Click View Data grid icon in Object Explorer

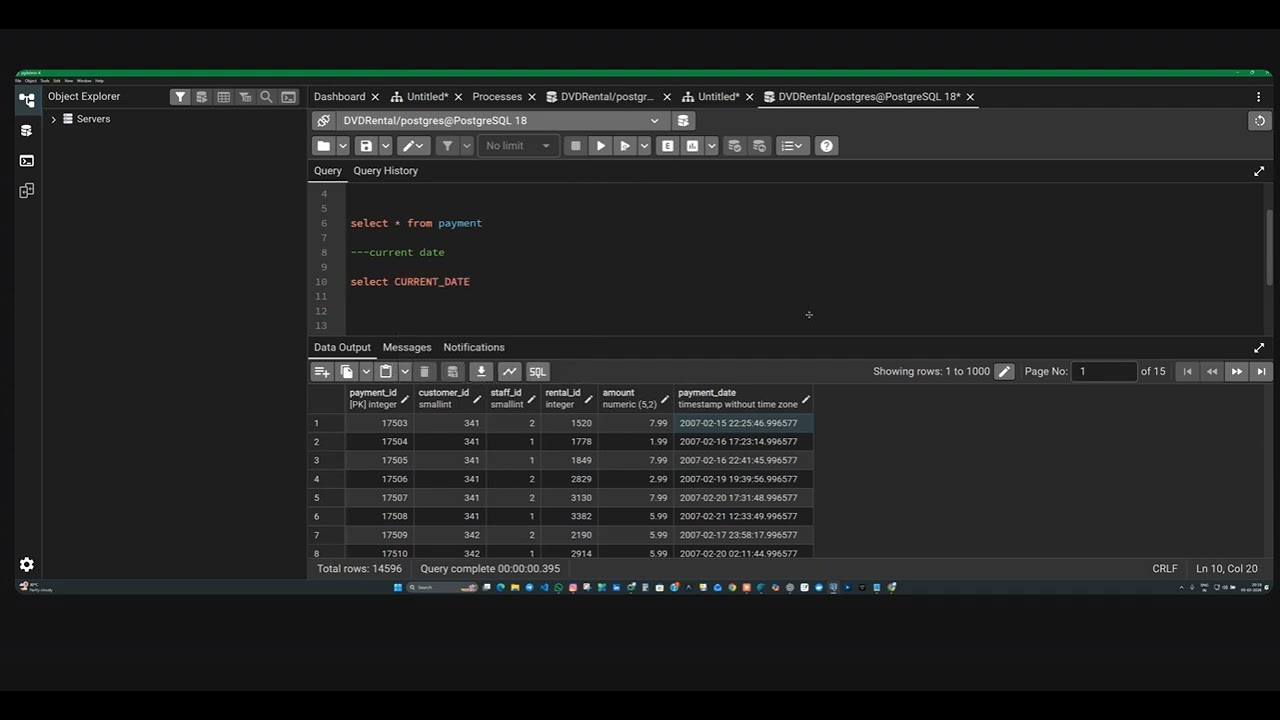tap(223, 97)
